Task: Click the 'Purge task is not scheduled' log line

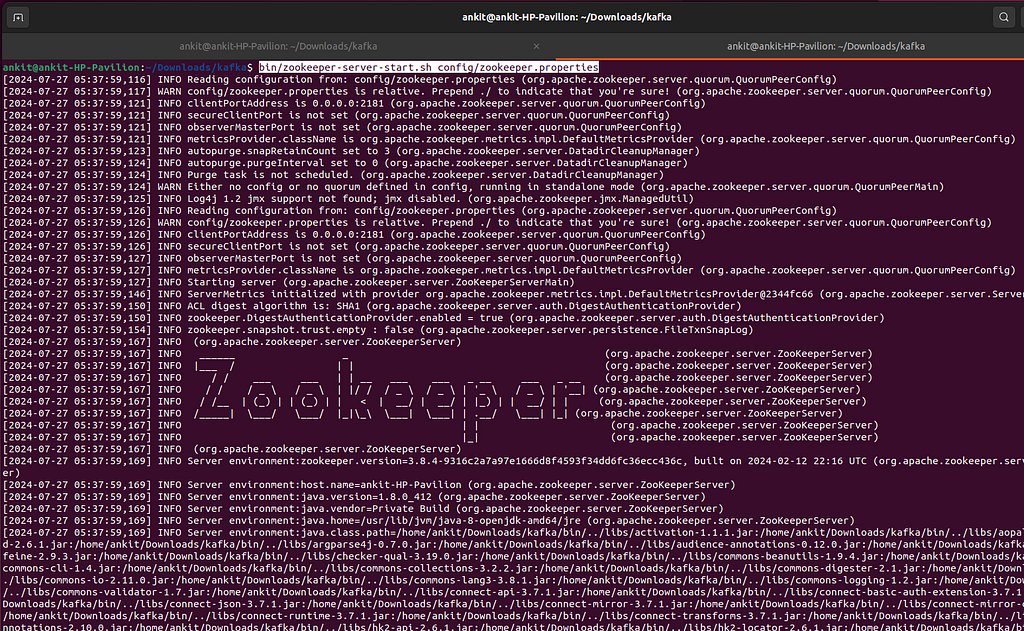Action: point(333,175)
